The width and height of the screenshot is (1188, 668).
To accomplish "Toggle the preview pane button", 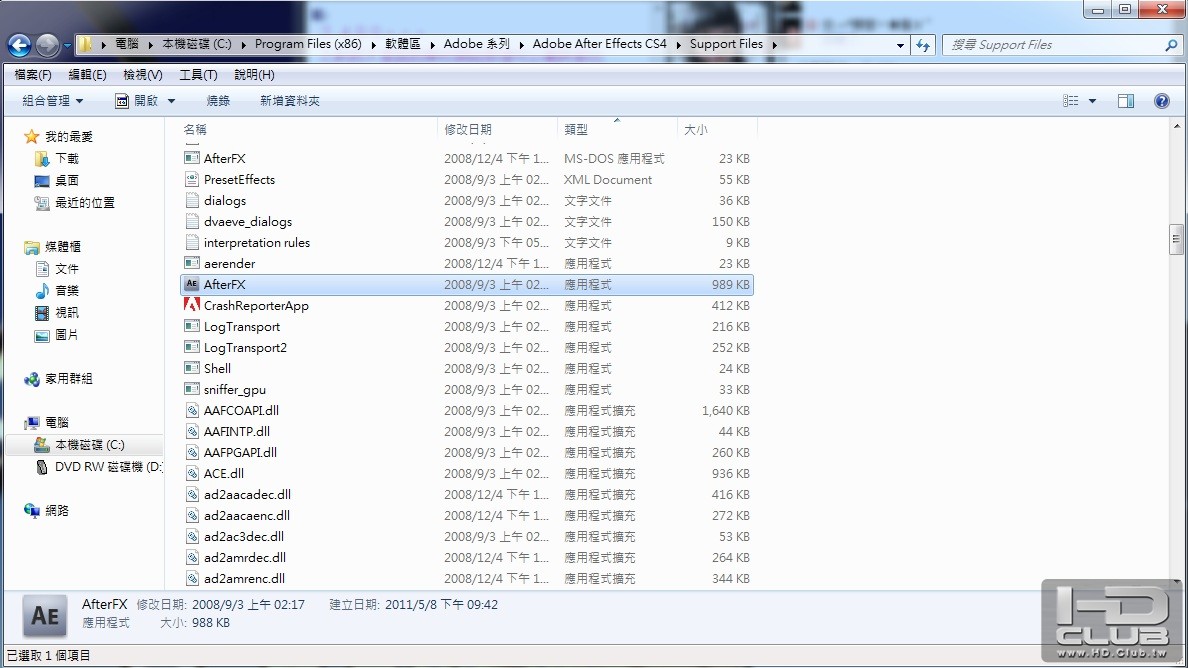I will click(1126, 101).
